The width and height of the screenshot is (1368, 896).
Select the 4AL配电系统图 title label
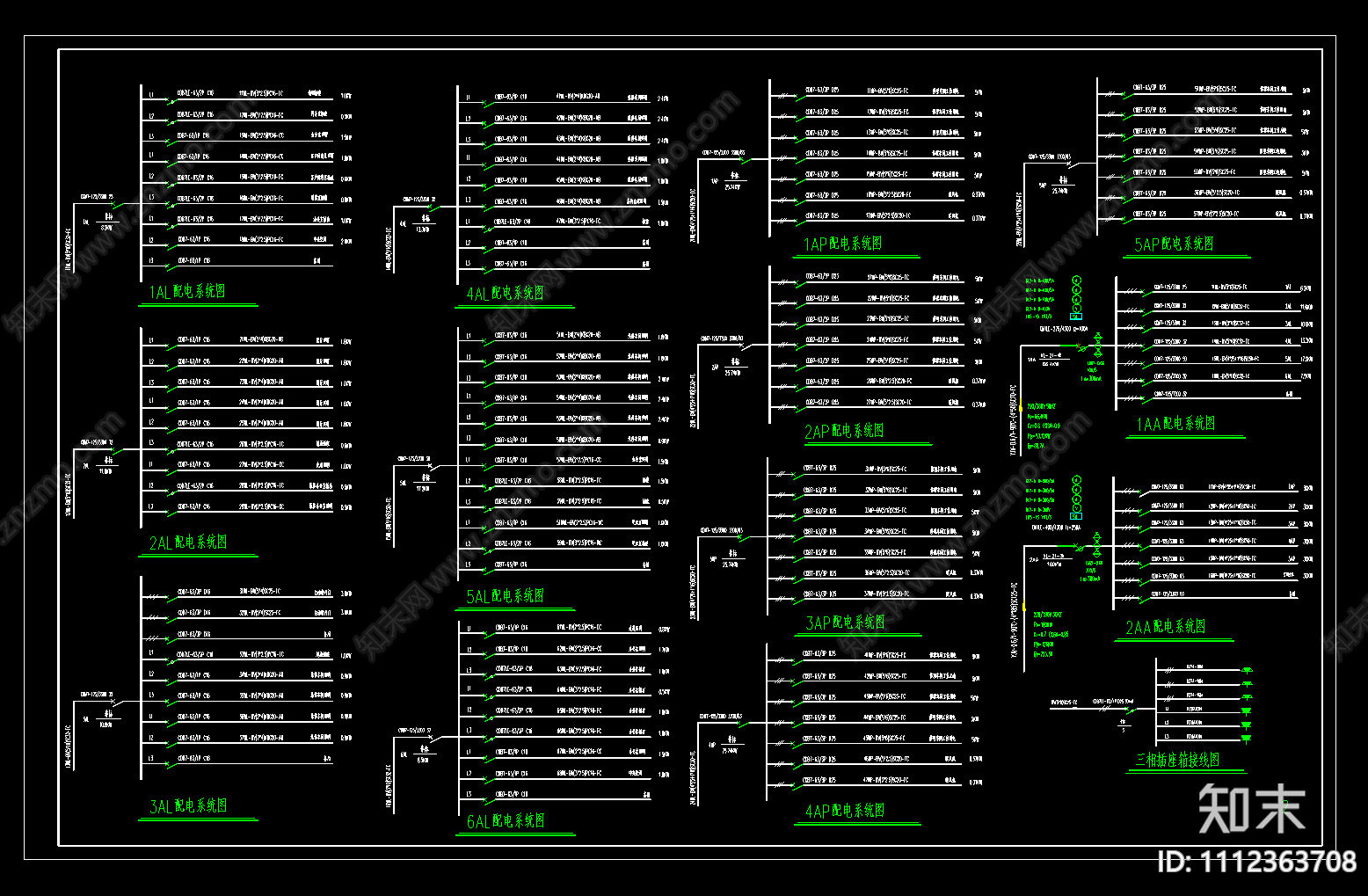pyautogui.click(x=505, y=294)
